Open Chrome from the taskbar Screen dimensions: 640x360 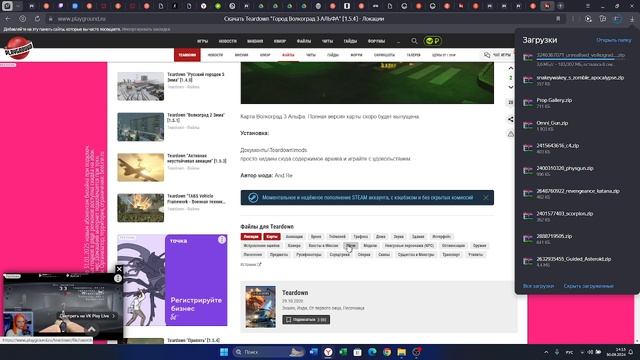click(387, 352)
